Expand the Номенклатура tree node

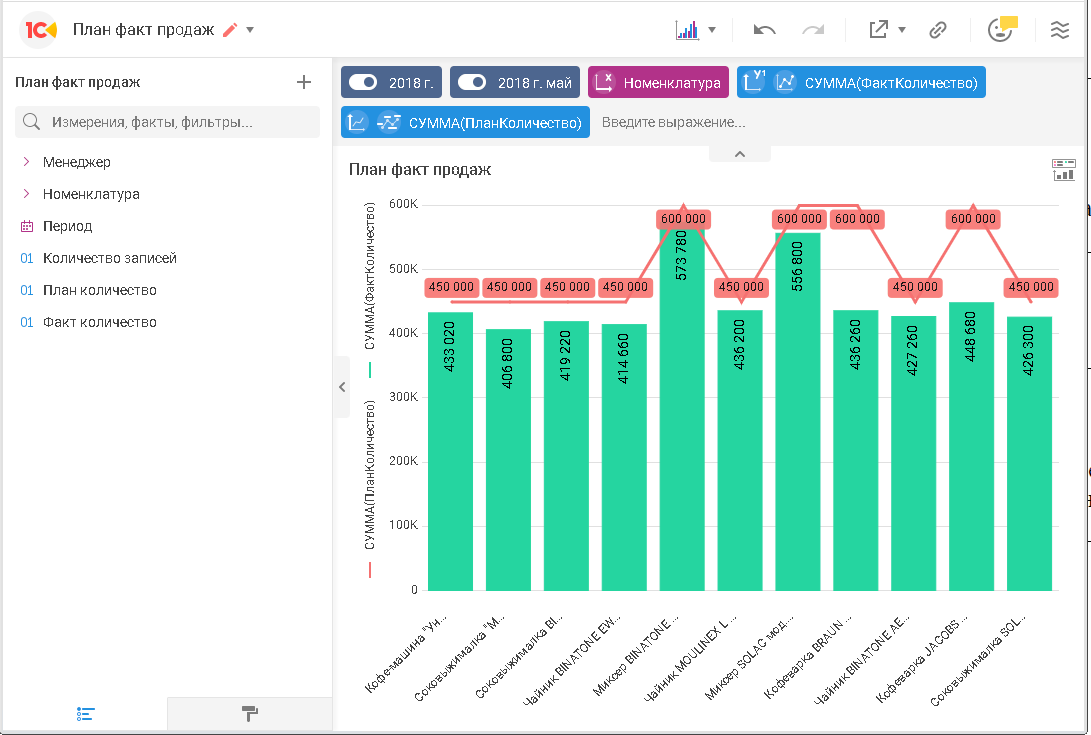(x=27, y=194)
